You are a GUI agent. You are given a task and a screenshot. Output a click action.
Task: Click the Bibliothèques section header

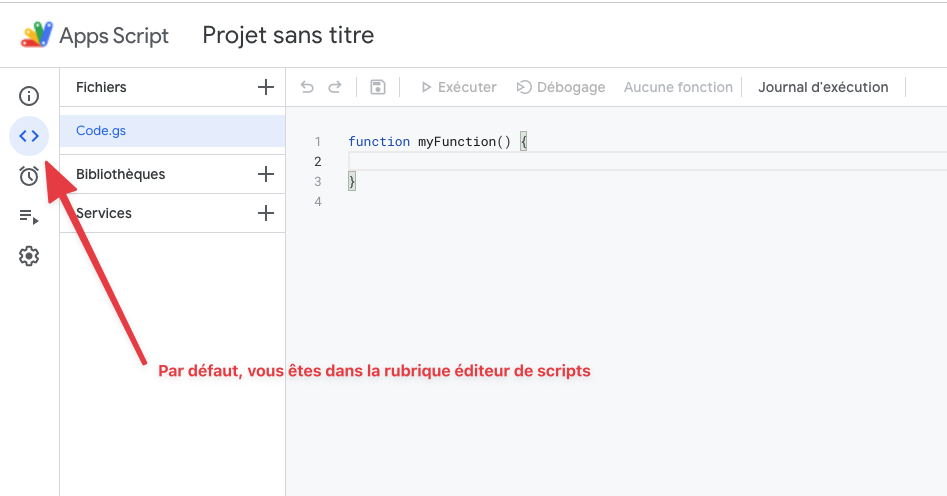[121, 174]
